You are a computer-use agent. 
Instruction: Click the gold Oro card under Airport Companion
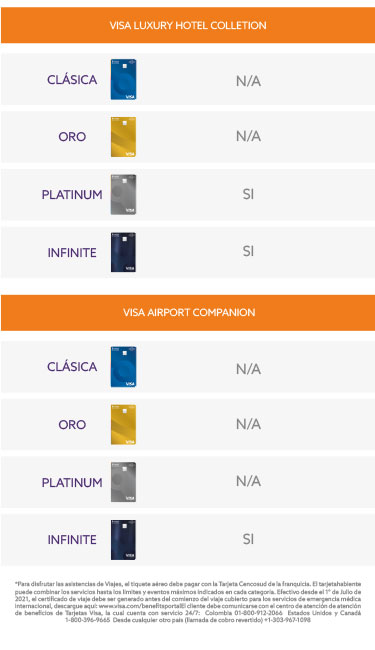[123, 424]
